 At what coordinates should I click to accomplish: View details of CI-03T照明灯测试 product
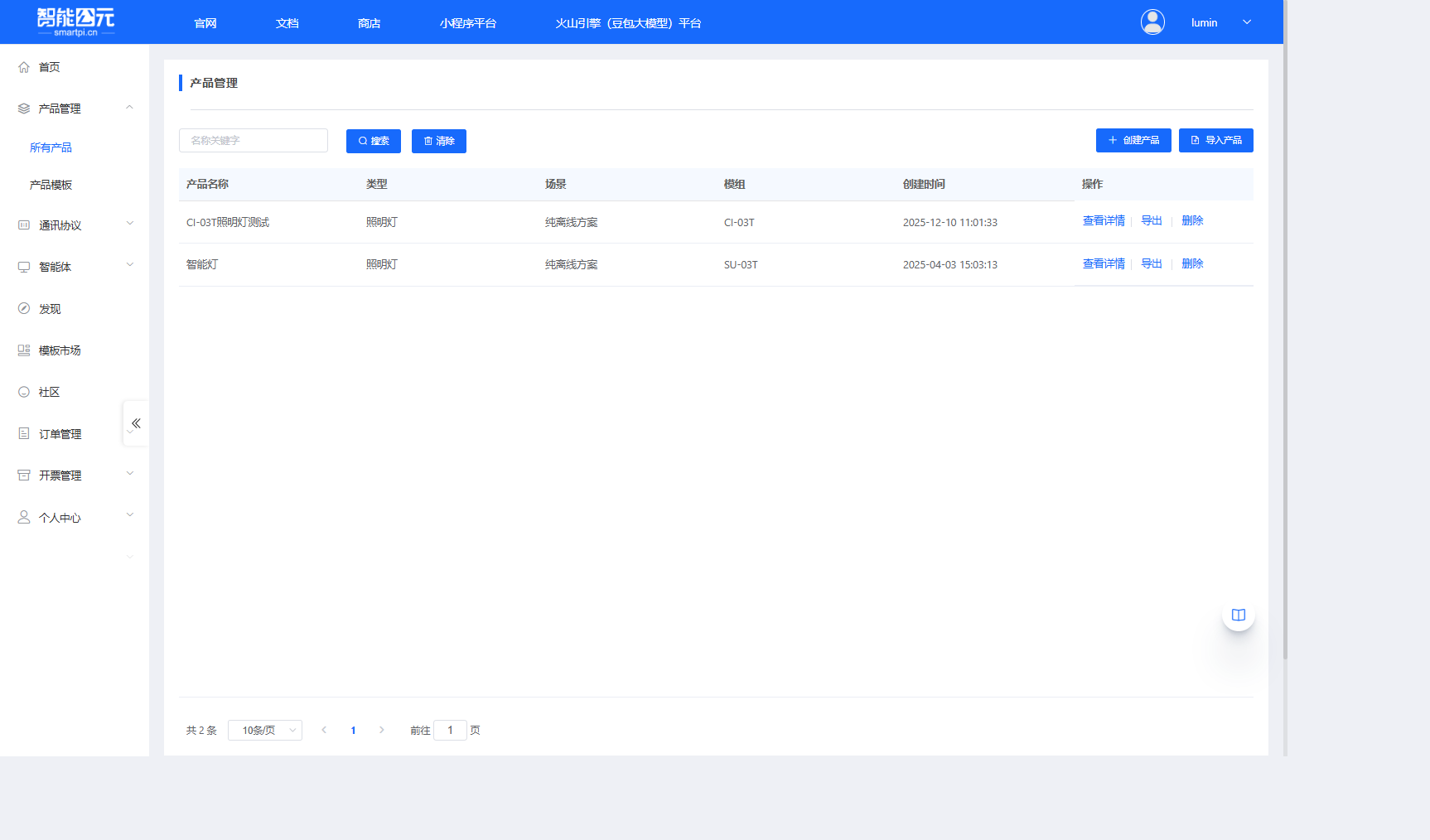[1104, 221]
